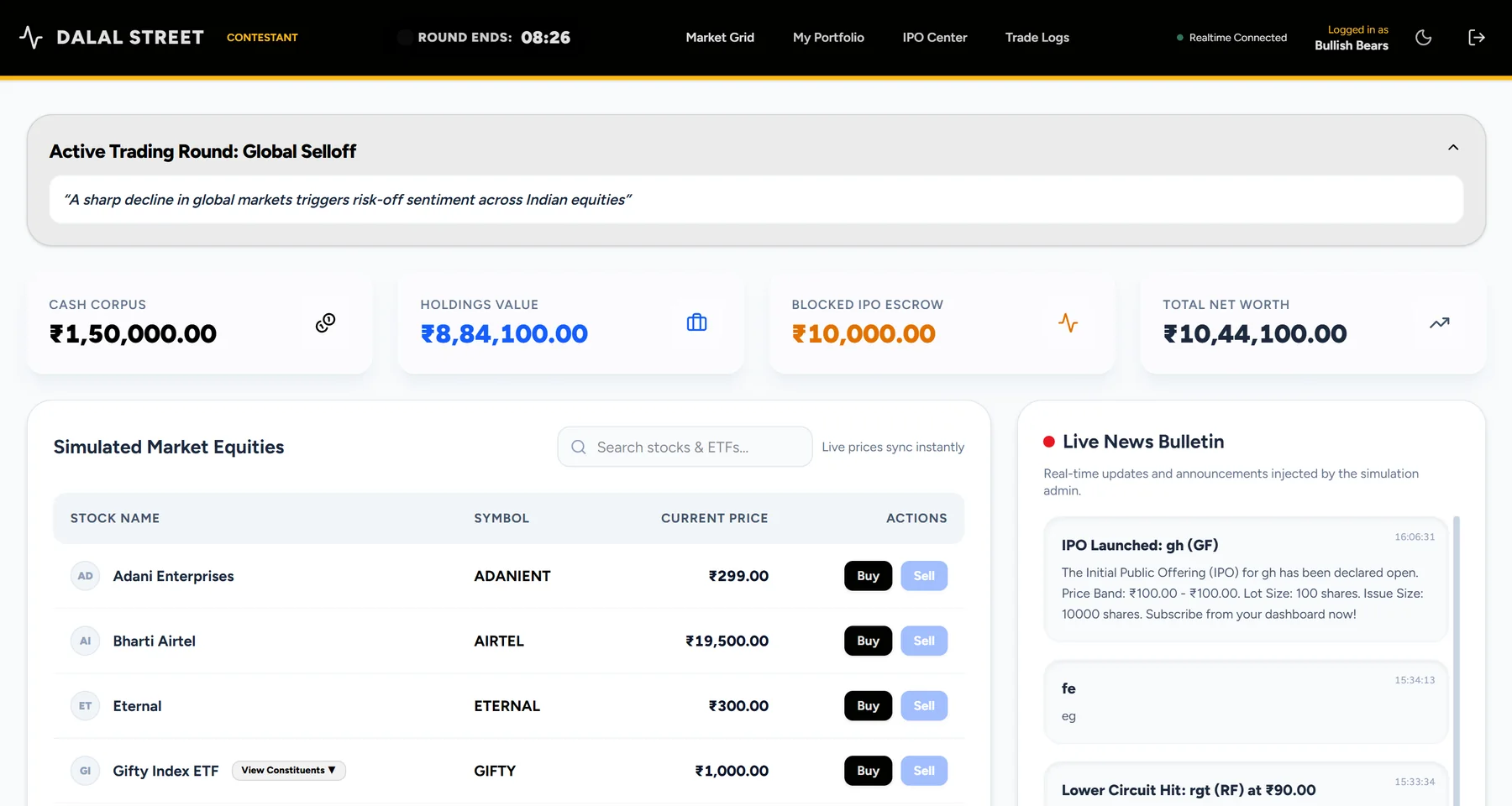Screen dimensions: 1512x806
Task: Sell Eternal stock
Action: (924, 706)
